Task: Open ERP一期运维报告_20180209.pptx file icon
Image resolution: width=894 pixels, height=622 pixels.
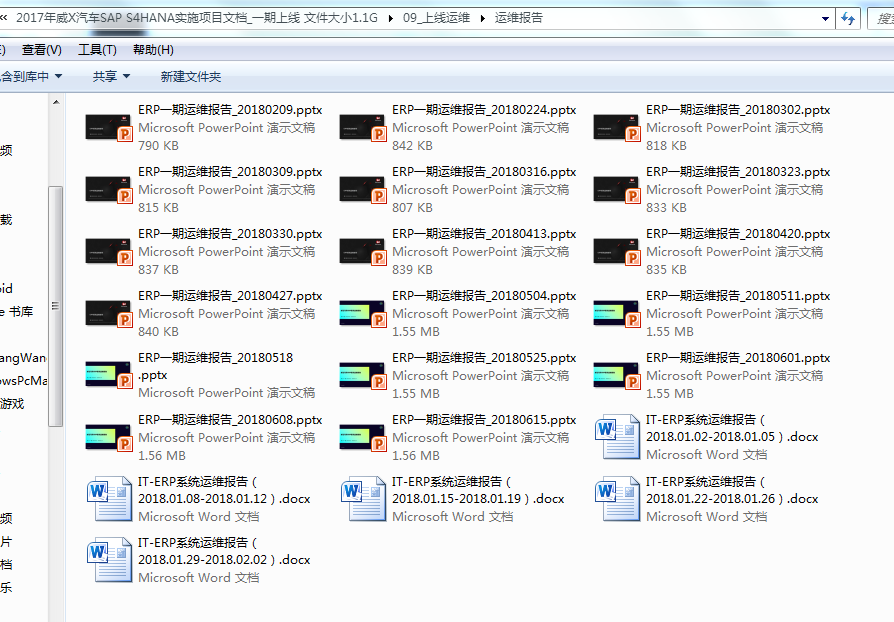Action: (x=109, y=128)
